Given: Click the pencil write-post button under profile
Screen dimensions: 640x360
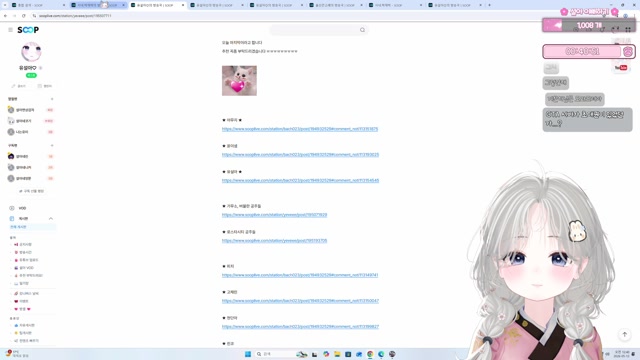Looking at the screenshot, I should (x=19, y=86).
